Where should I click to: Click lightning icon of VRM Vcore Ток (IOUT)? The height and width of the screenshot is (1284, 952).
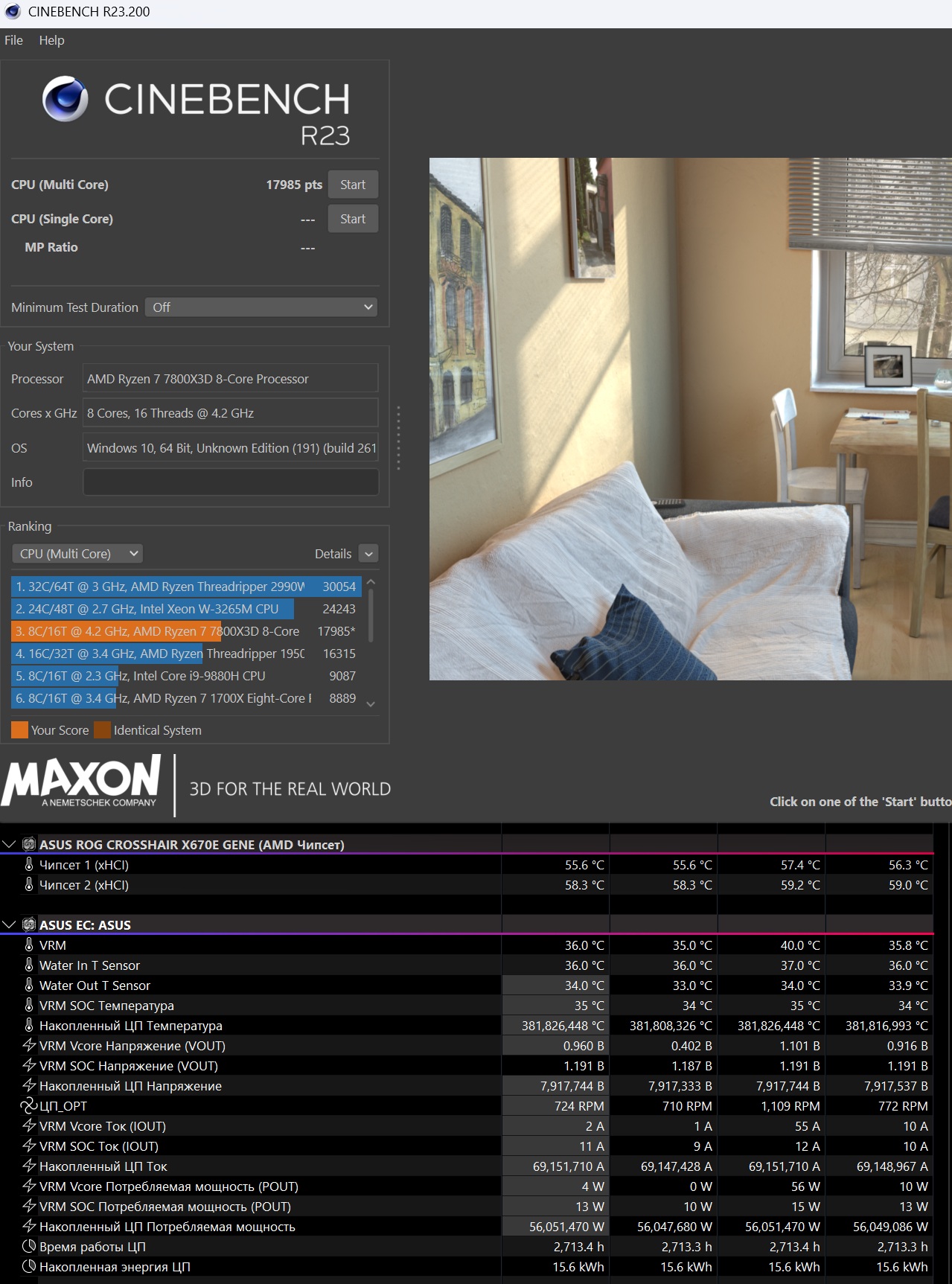click(x=29, y=1125)
